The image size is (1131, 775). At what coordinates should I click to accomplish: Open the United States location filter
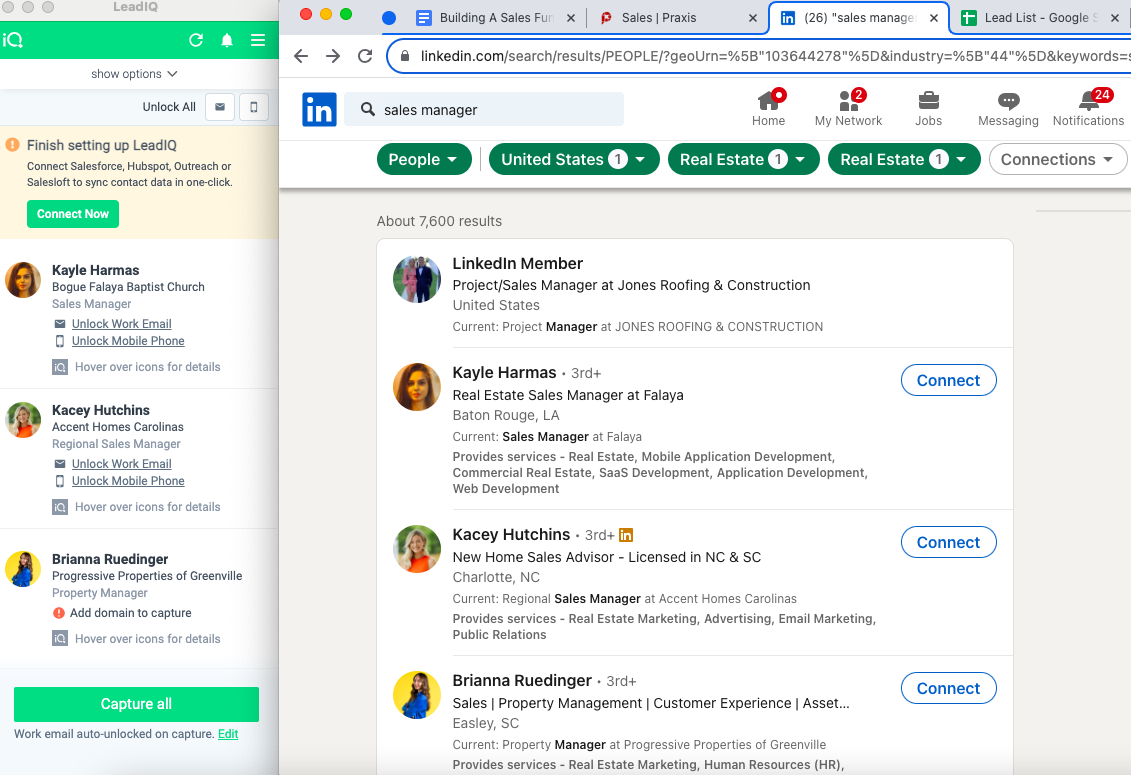point(573,159)
